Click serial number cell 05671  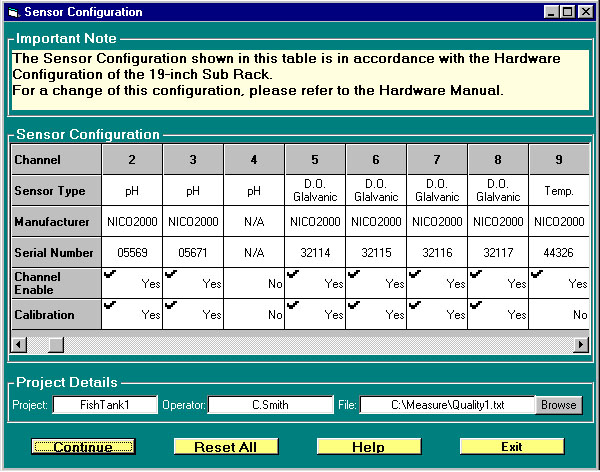tap(193, 252)
